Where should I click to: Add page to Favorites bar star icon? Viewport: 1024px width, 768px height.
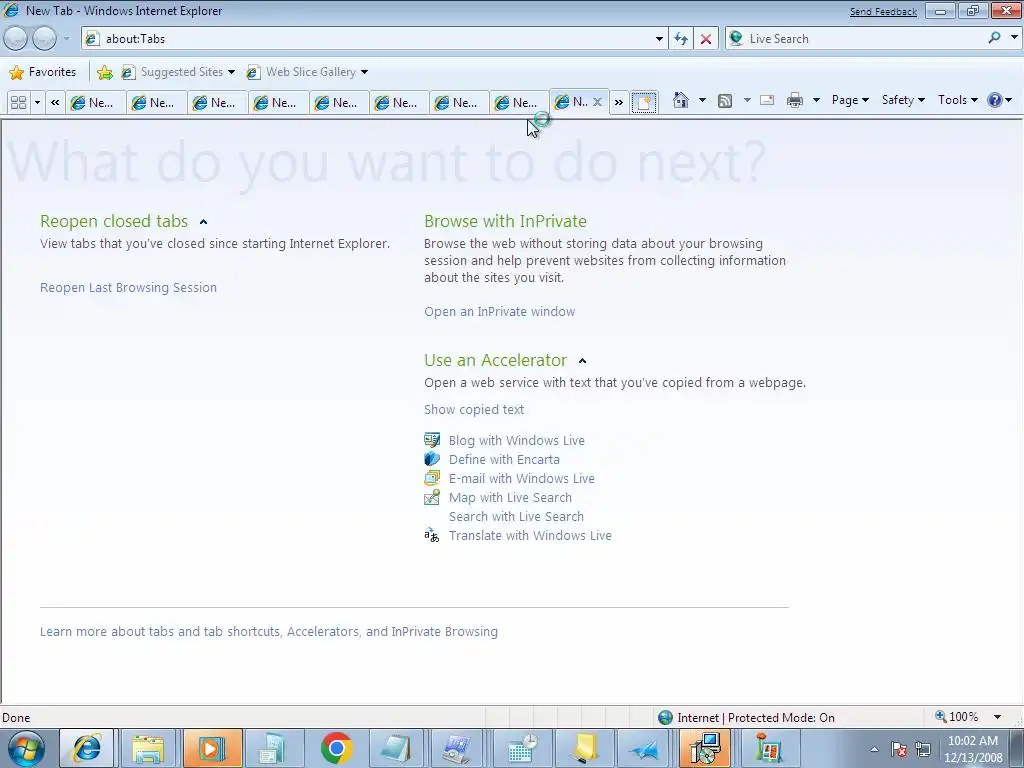coord(104,72)
